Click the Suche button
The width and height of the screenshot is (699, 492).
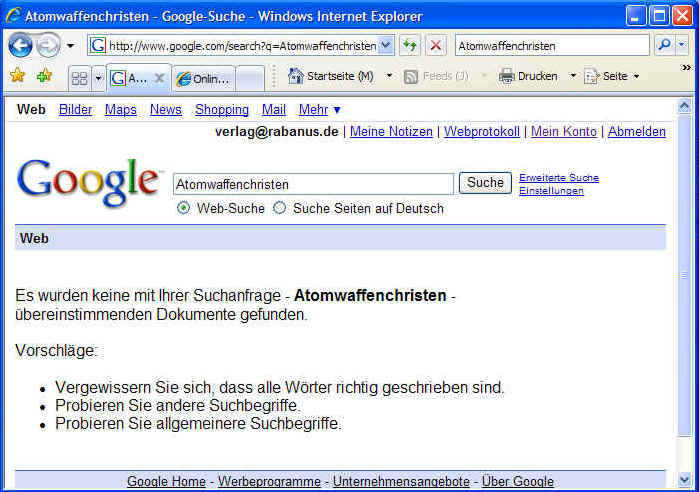pyautogui.click(x=485, y=183)
